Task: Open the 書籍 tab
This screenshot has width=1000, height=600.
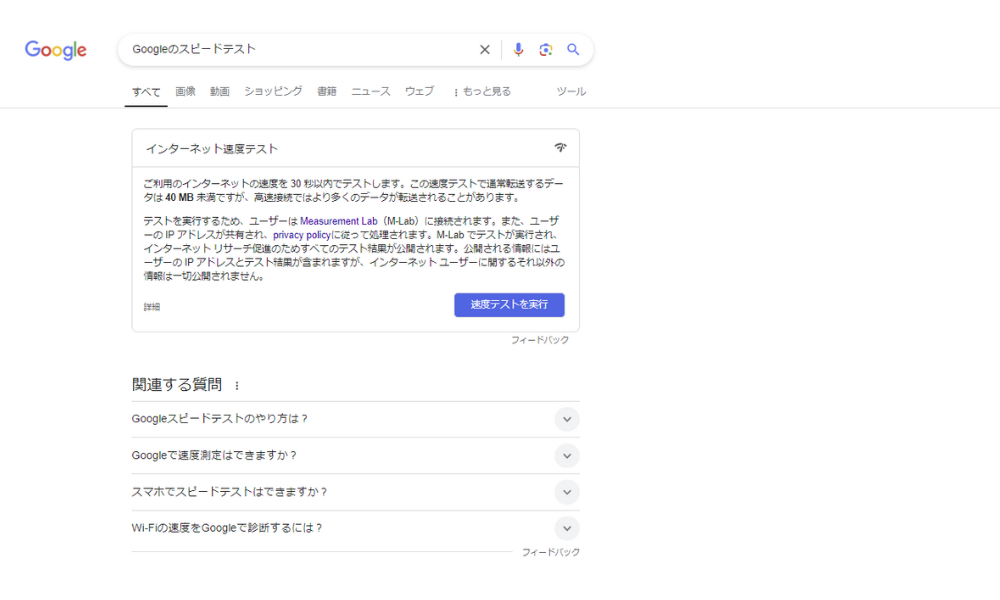Action: pos(327,92)
